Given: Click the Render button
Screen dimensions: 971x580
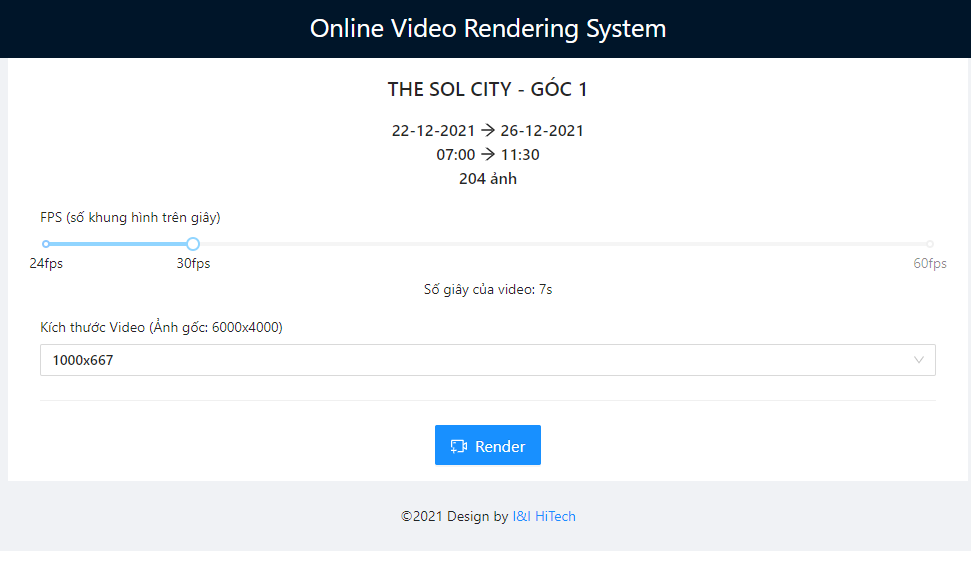Looking at the screenshot, I should point(487,445).
